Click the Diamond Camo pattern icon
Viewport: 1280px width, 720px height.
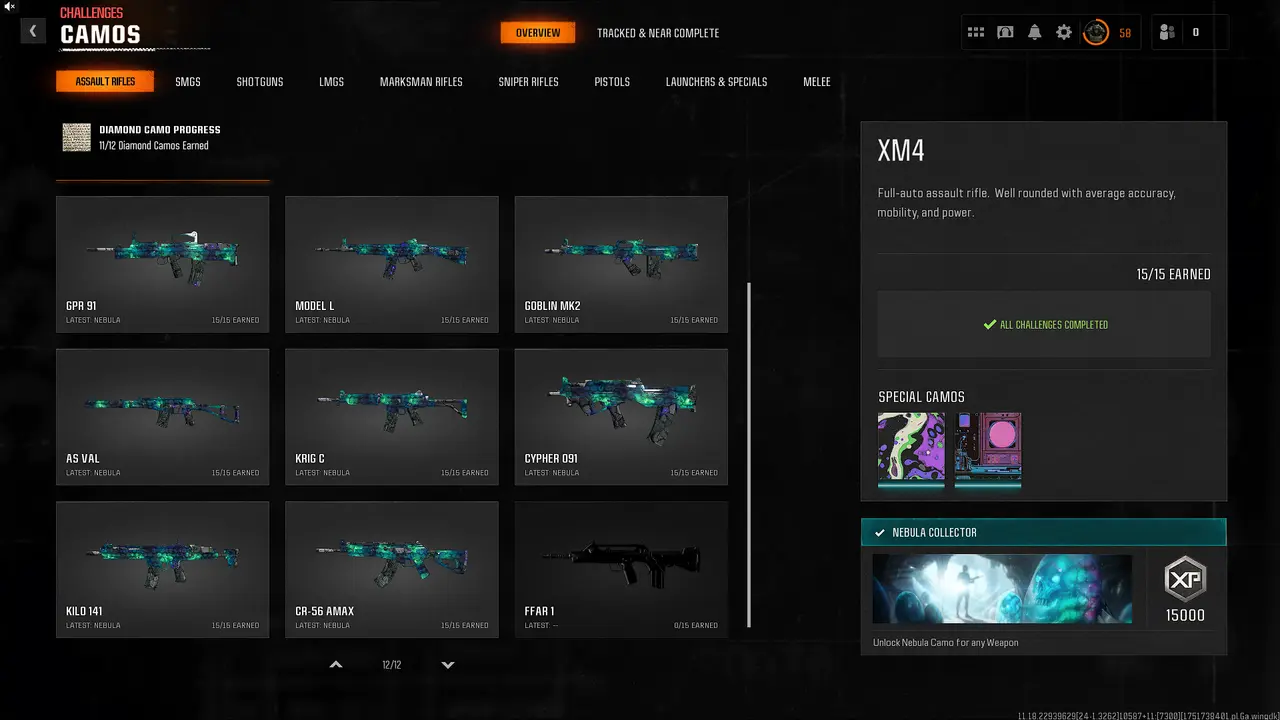tap(77, 137)
